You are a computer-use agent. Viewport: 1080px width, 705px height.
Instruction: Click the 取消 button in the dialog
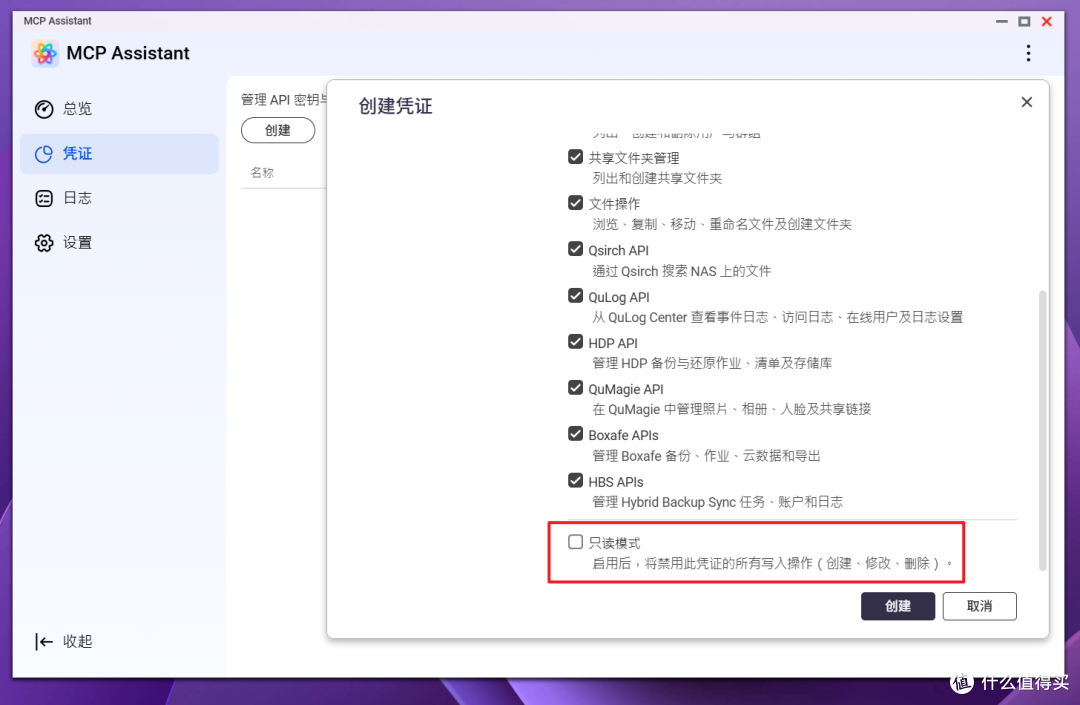click(979, 606)
